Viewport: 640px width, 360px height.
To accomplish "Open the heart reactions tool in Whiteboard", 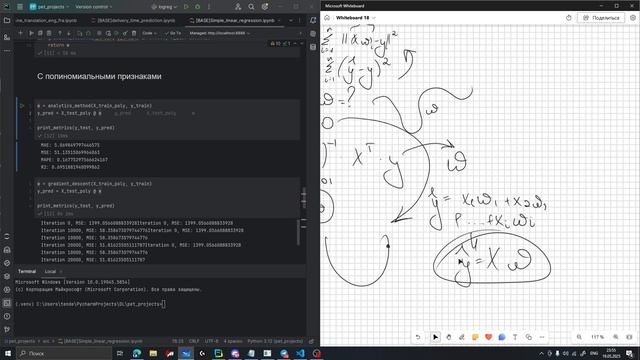I will click(x=489, y=337).
